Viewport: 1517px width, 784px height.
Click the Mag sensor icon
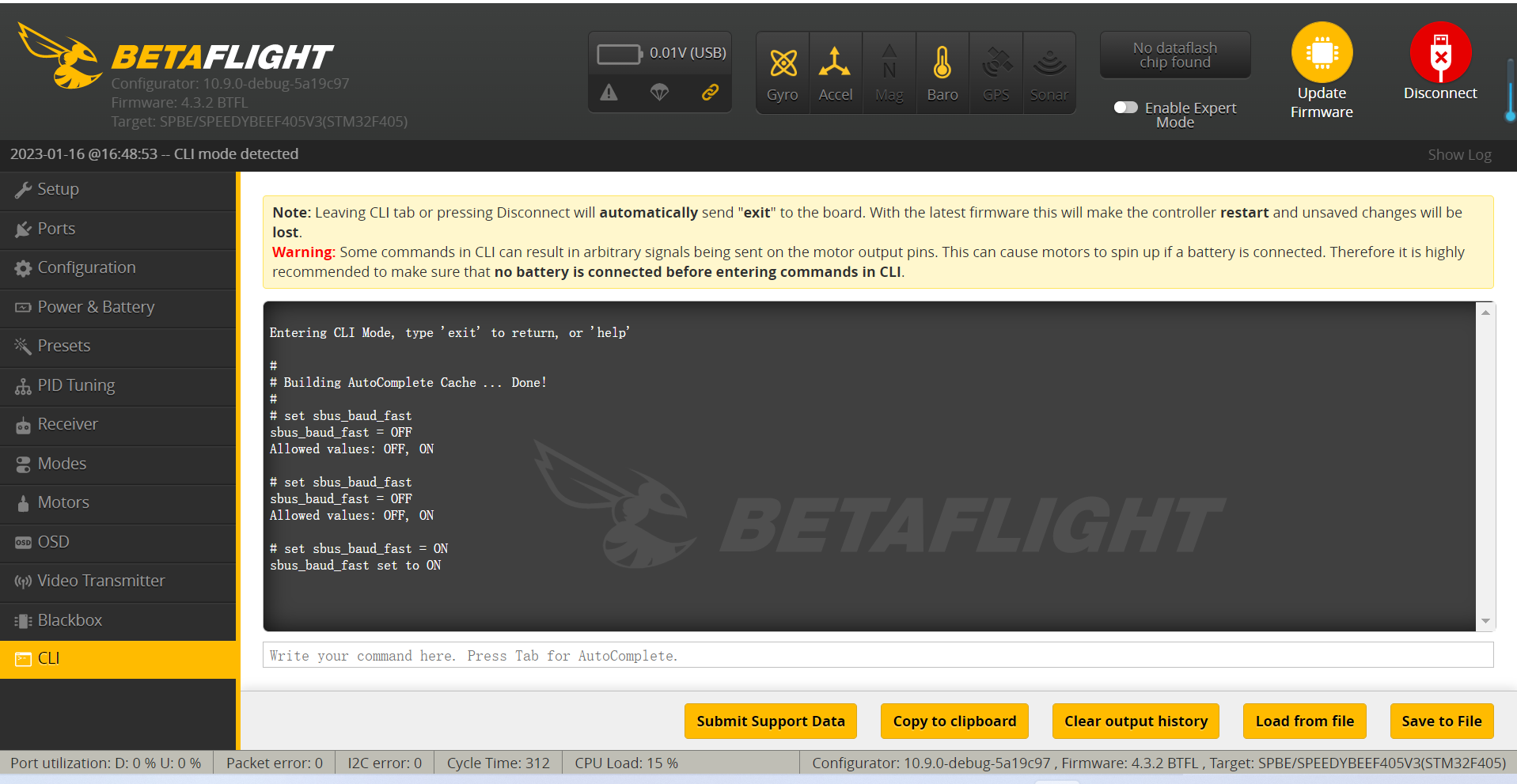tap(889, 62)
